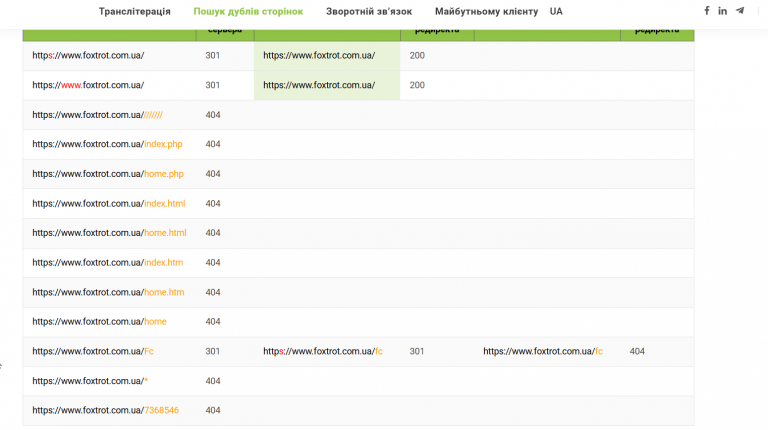
Task: Select the URL ending in ///////
Action: (97, 115)
